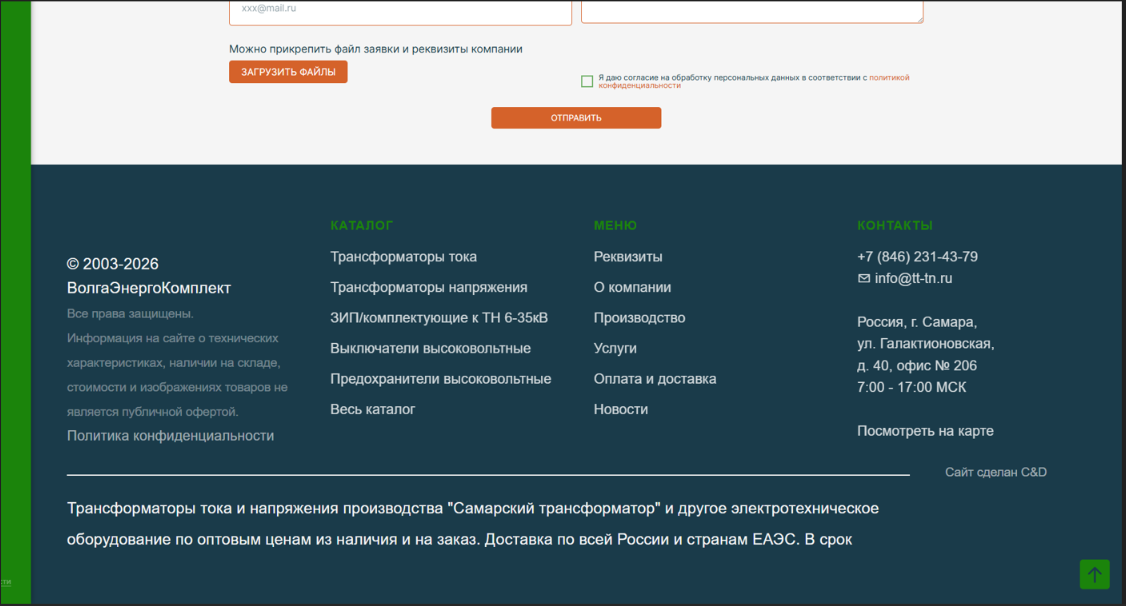1126x606 pixels.
Task: Select Реквизиты in footer menu
Action: point(628,256)
